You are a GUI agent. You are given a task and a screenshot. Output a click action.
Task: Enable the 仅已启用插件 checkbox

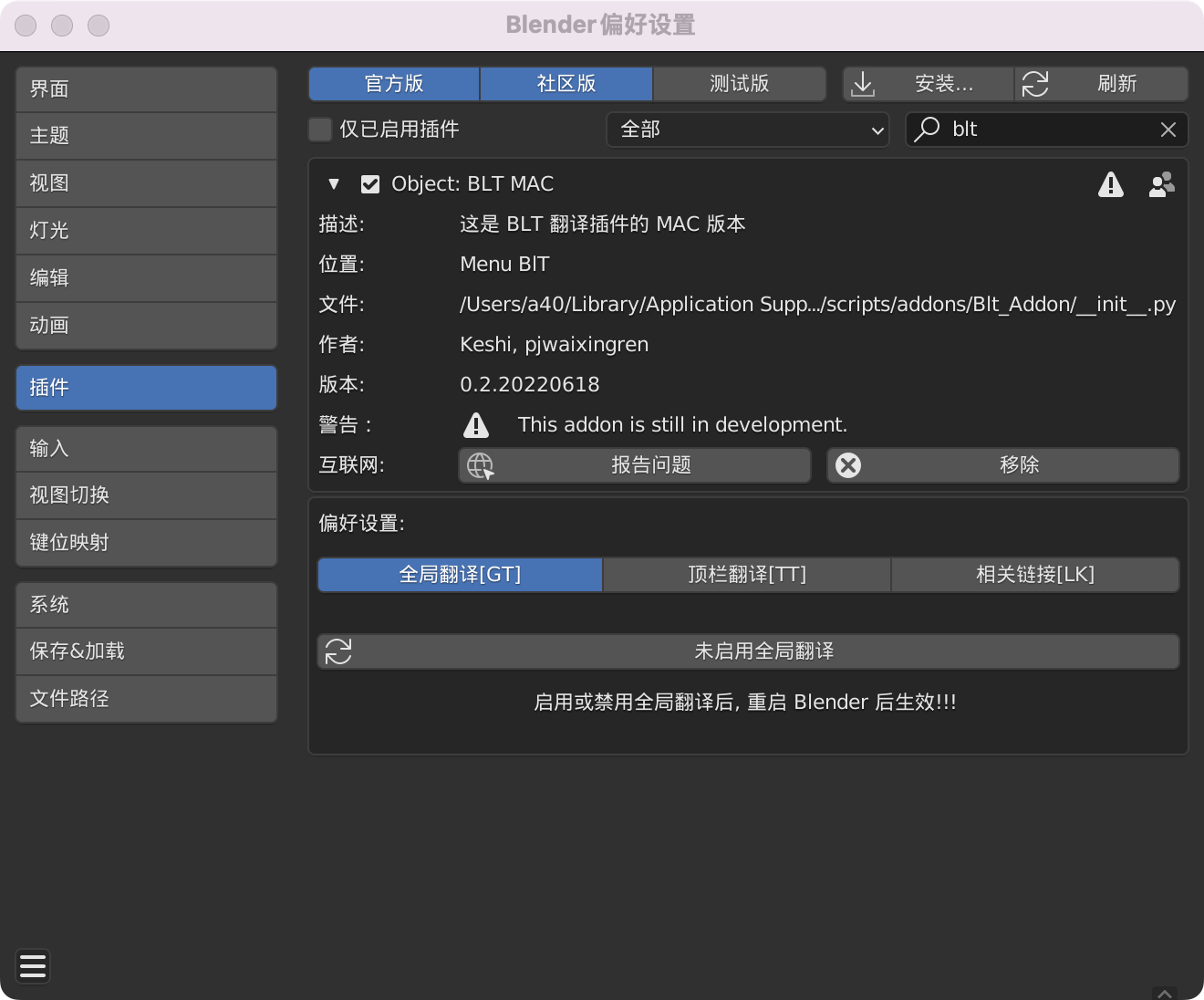click(x=320, y=130)
